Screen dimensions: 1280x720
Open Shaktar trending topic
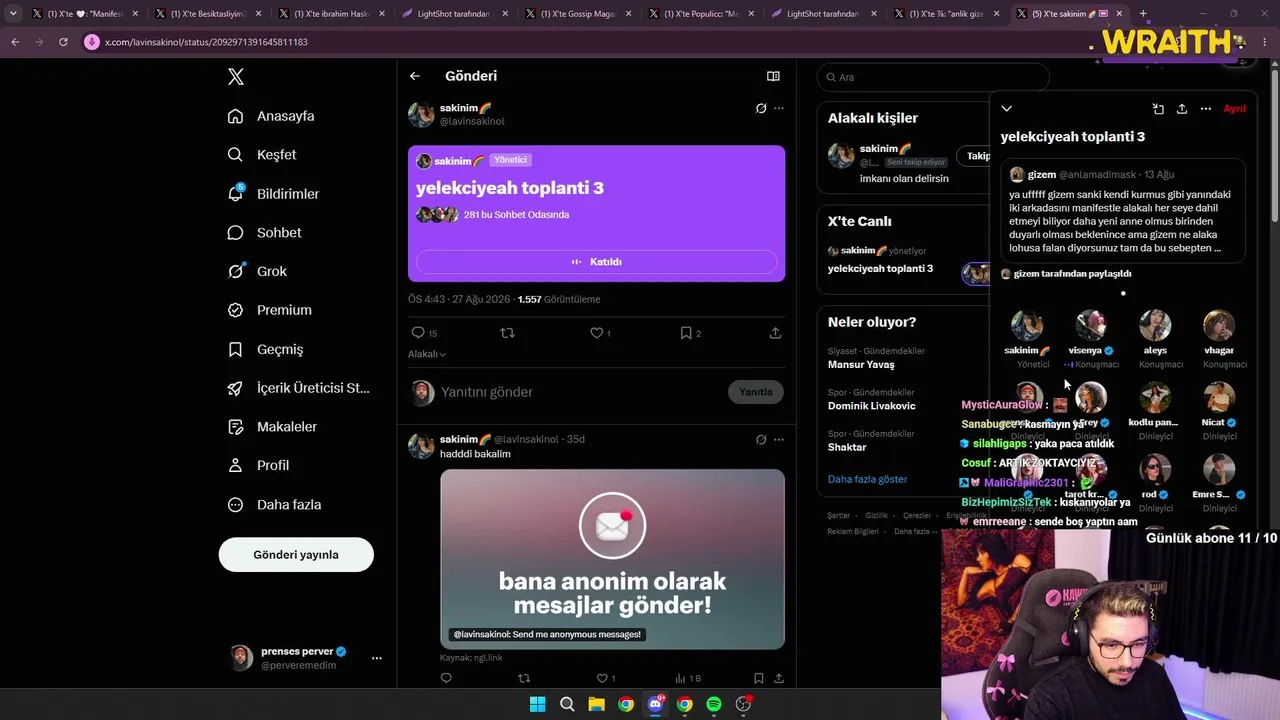tap(847, 447)
